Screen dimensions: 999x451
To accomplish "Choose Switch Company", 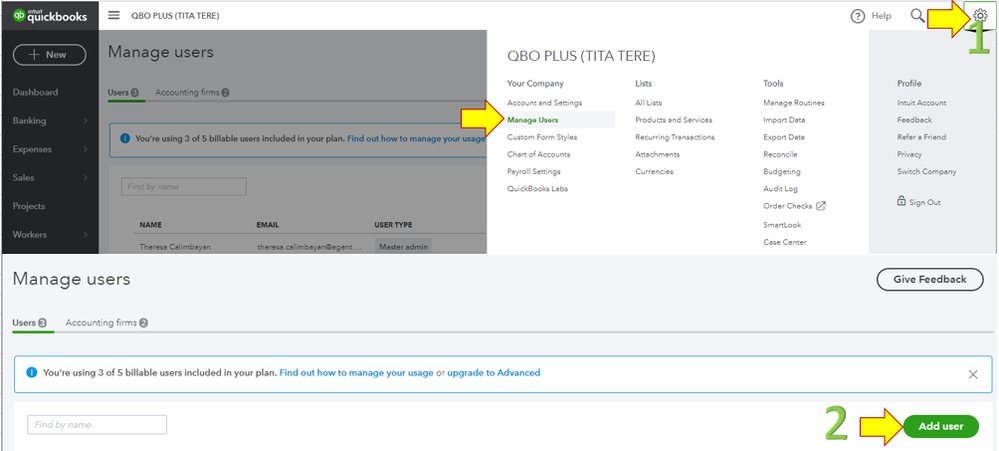I will (x=927, y=171).
